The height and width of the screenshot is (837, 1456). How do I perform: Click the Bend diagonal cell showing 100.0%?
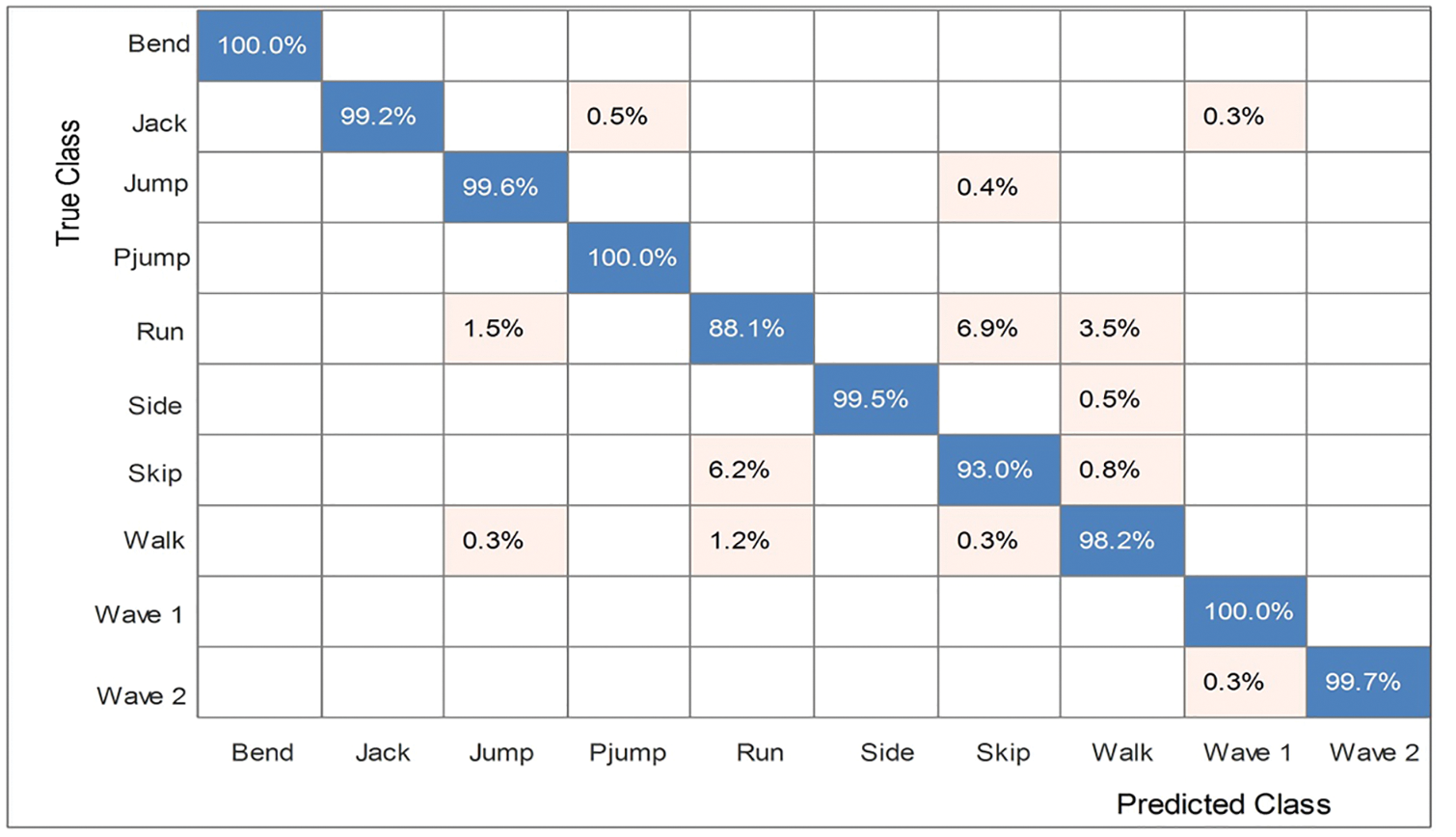coord(260,45)
